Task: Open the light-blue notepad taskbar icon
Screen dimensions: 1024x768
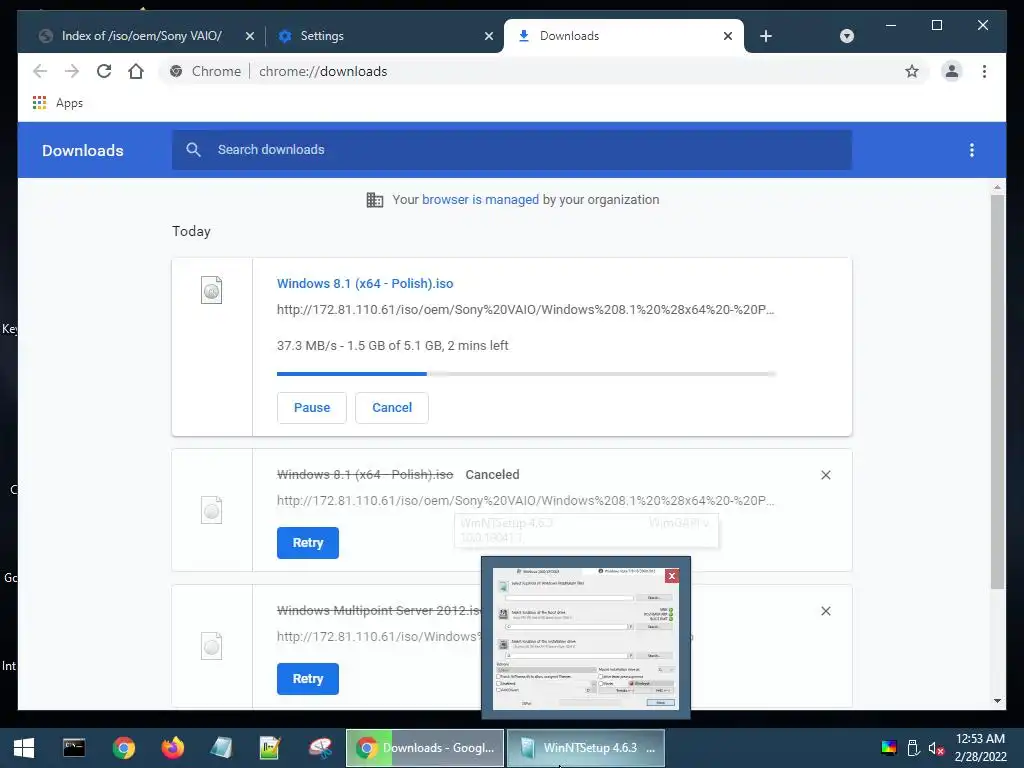Action: 221,748
